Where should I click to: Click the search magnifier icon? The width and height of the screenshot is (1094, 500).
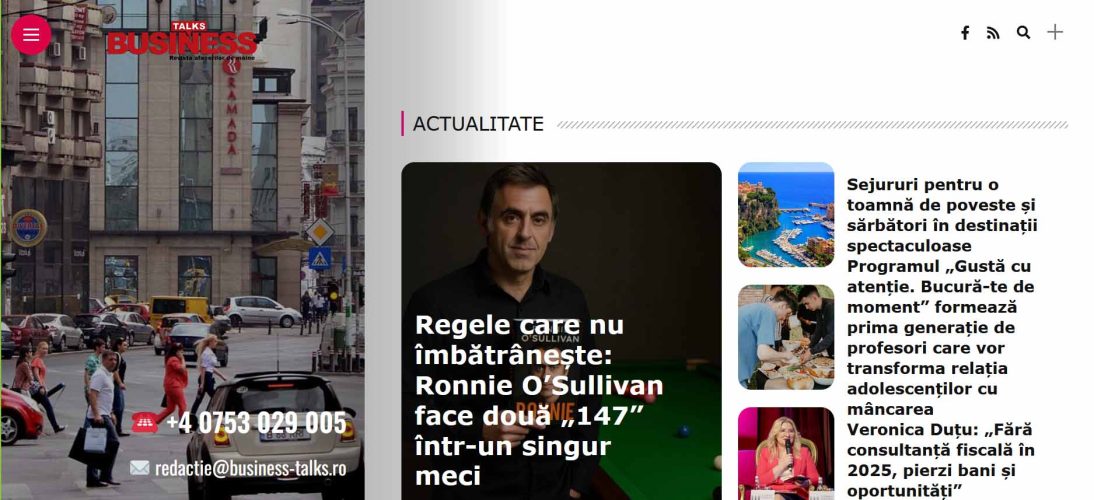1024,33
